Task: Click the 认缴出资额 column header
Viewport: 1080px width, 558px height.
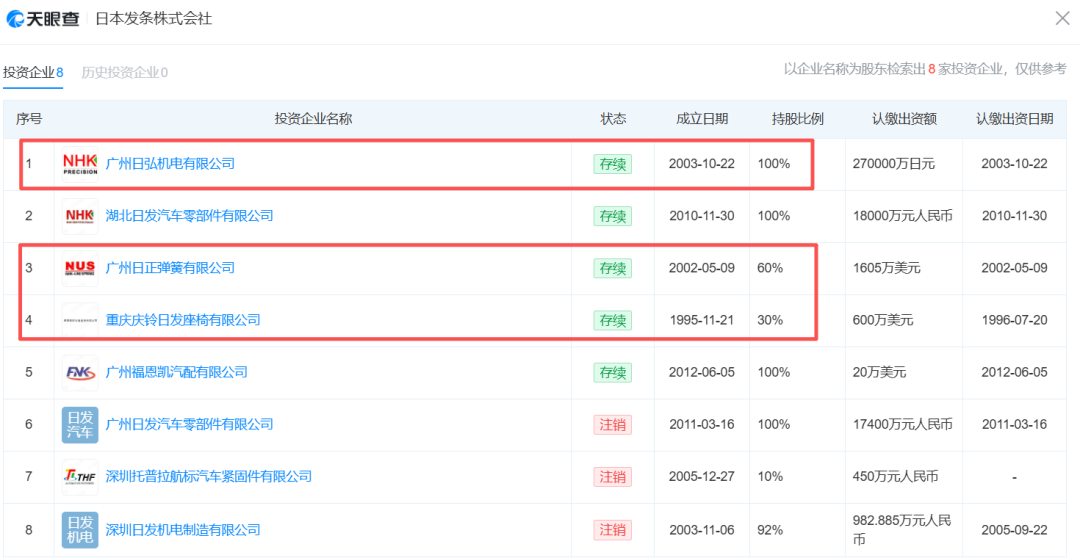Action: pos(904,119)
